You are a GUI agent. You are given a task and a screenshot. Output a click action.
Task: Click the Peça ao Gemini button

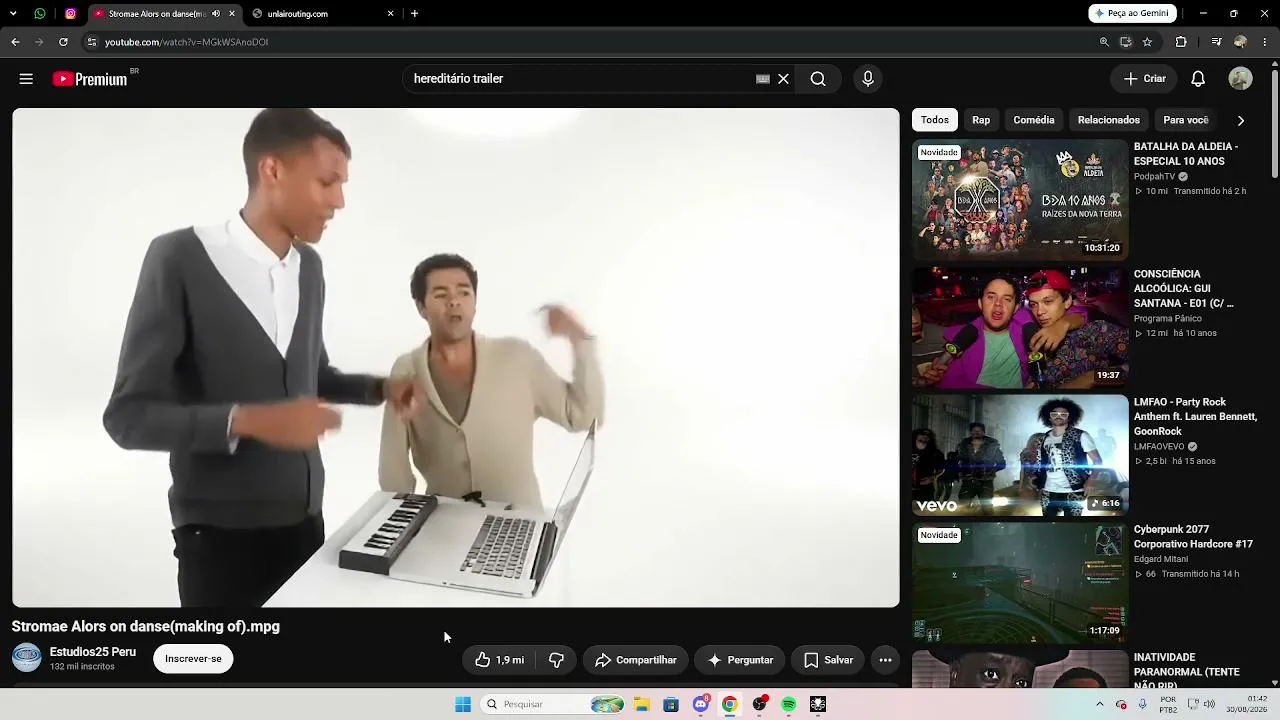[1132, 13]
